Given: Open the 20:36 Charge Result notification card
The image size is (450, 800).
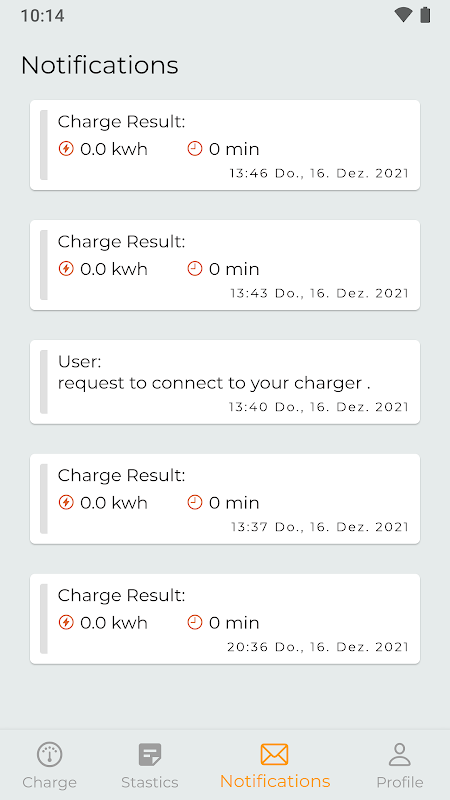Looking at the screenshot, I should coord(225,619).
